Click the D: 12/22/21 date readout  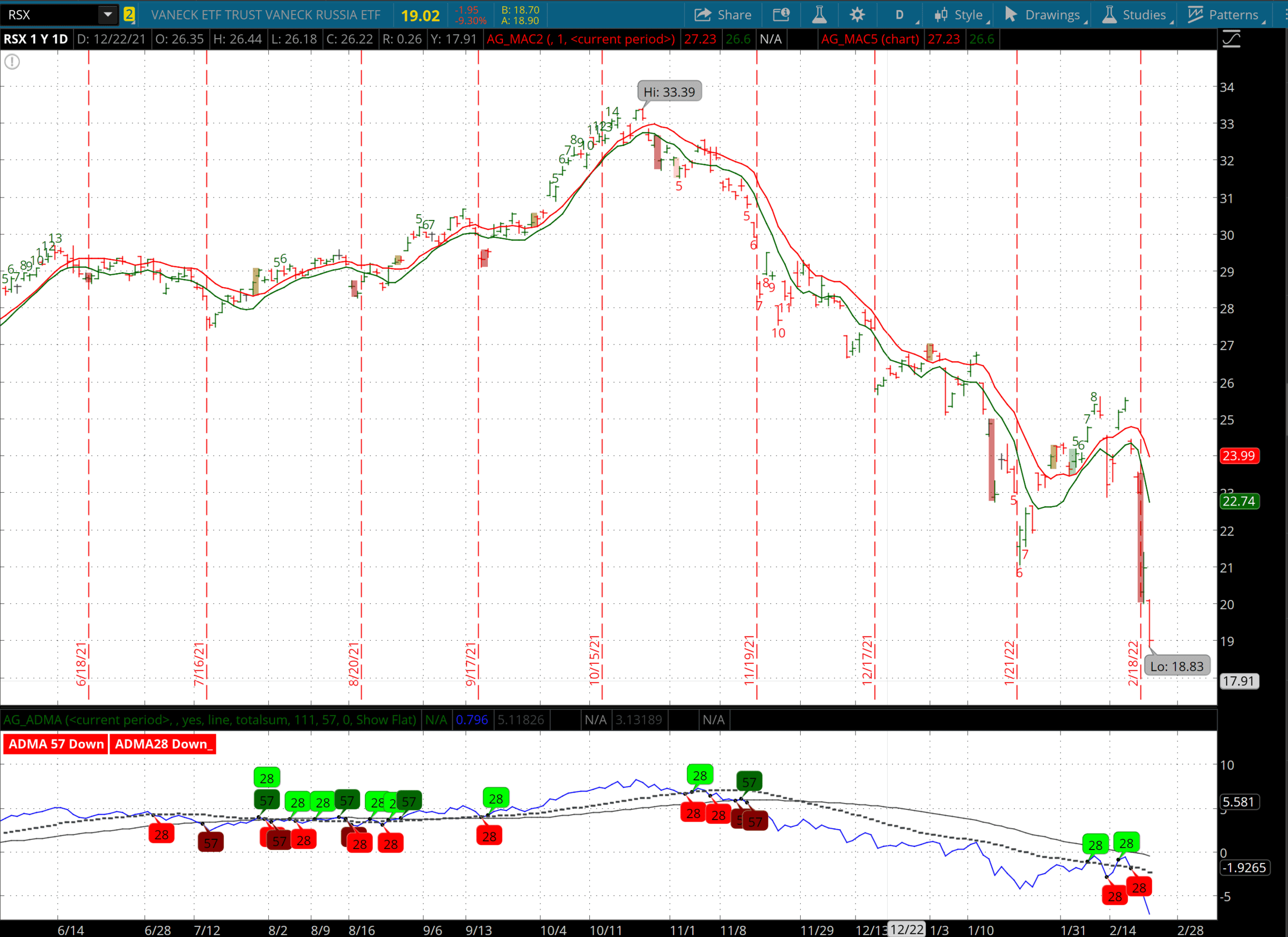(x=111, y=39)
